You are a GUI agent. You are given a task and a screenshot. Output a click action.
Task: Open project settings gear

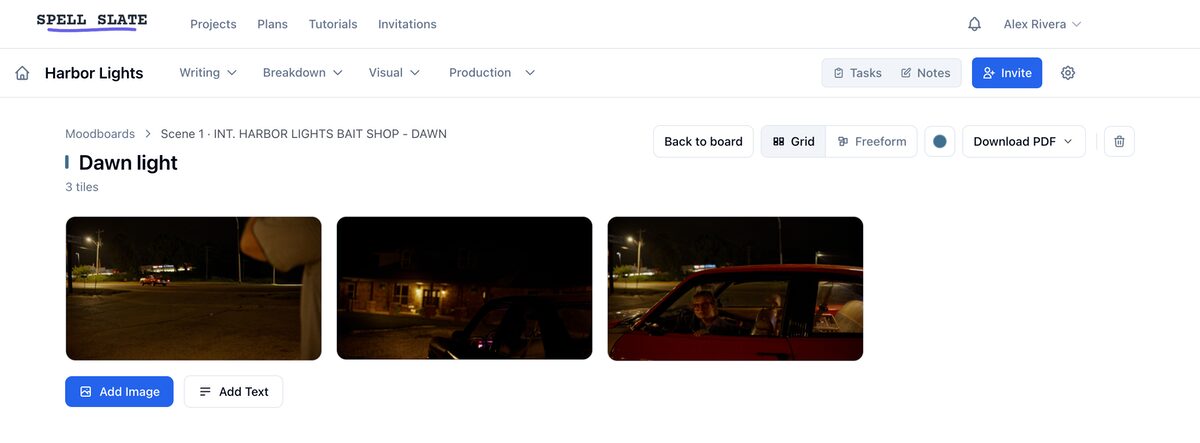tap(1068, 73)
